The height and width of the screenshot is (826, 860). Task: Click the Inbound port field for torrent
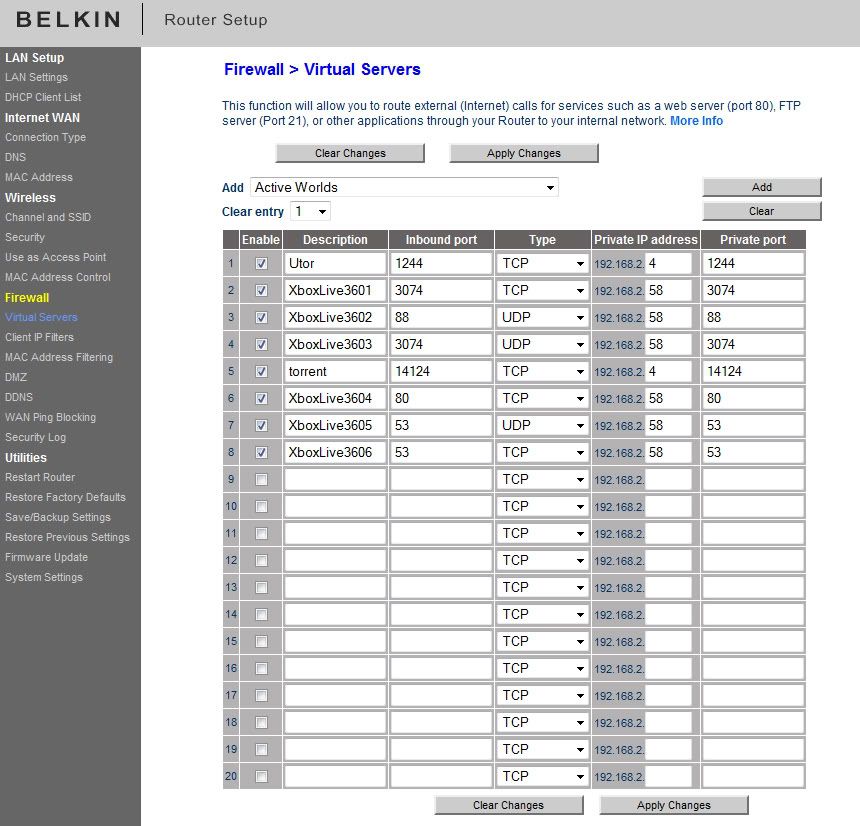439,372
